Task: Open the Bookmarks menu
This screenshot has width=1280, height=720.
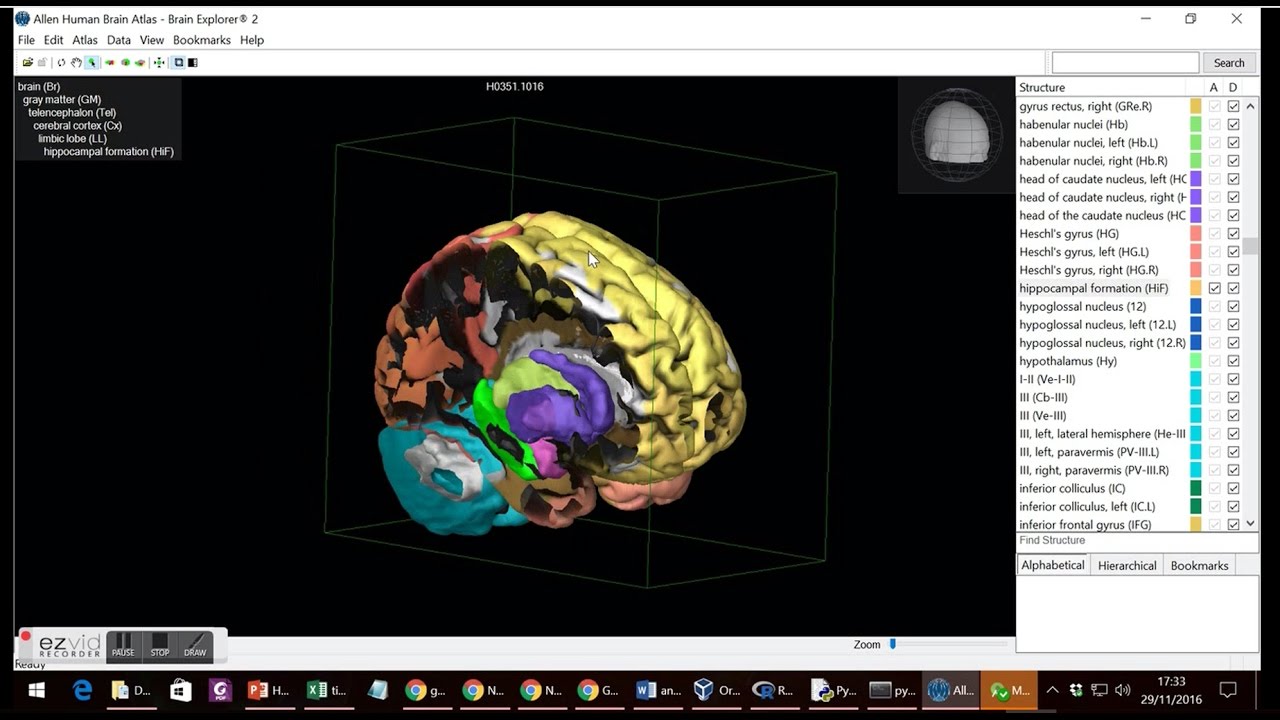Action: (202, 40)
